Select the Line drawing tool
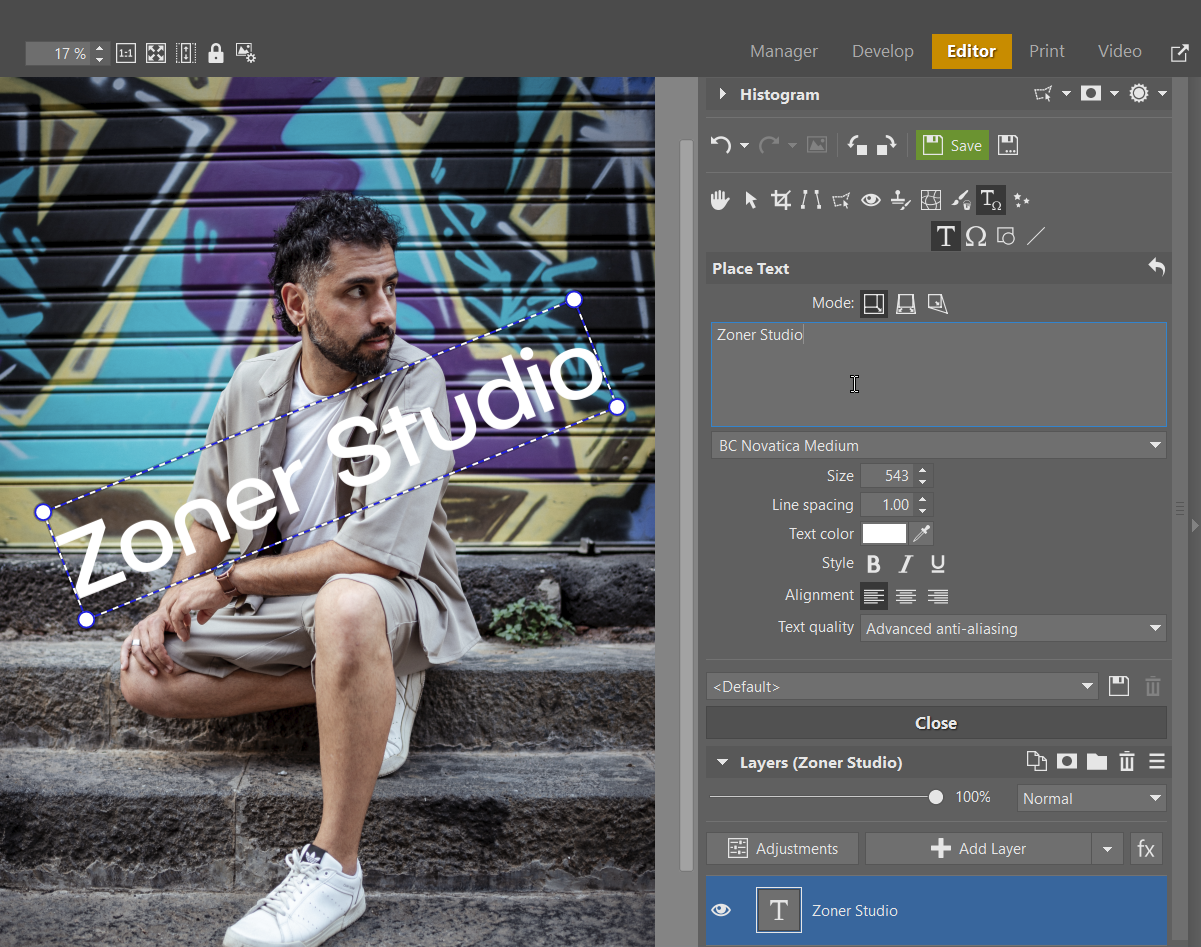The width and height of the screenshot is (1201, 947). pos(1037,237)
